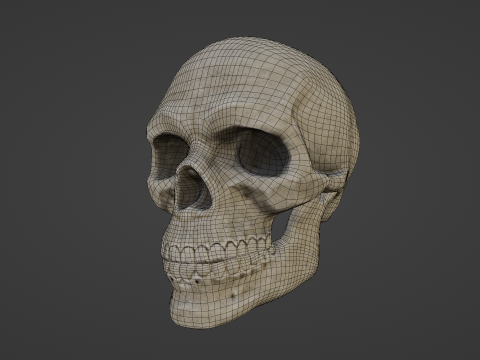This screenshot has height=360, width=480.
Task: Click the skull's larger eye socket
Action: tap(263, 153)
